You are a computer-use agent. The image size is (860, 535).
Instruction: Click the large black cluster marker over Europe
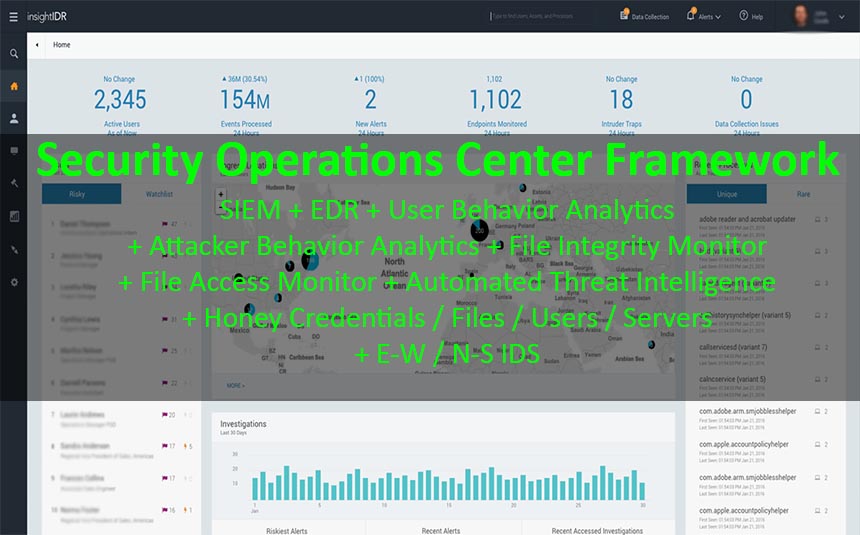click(479, 230)
